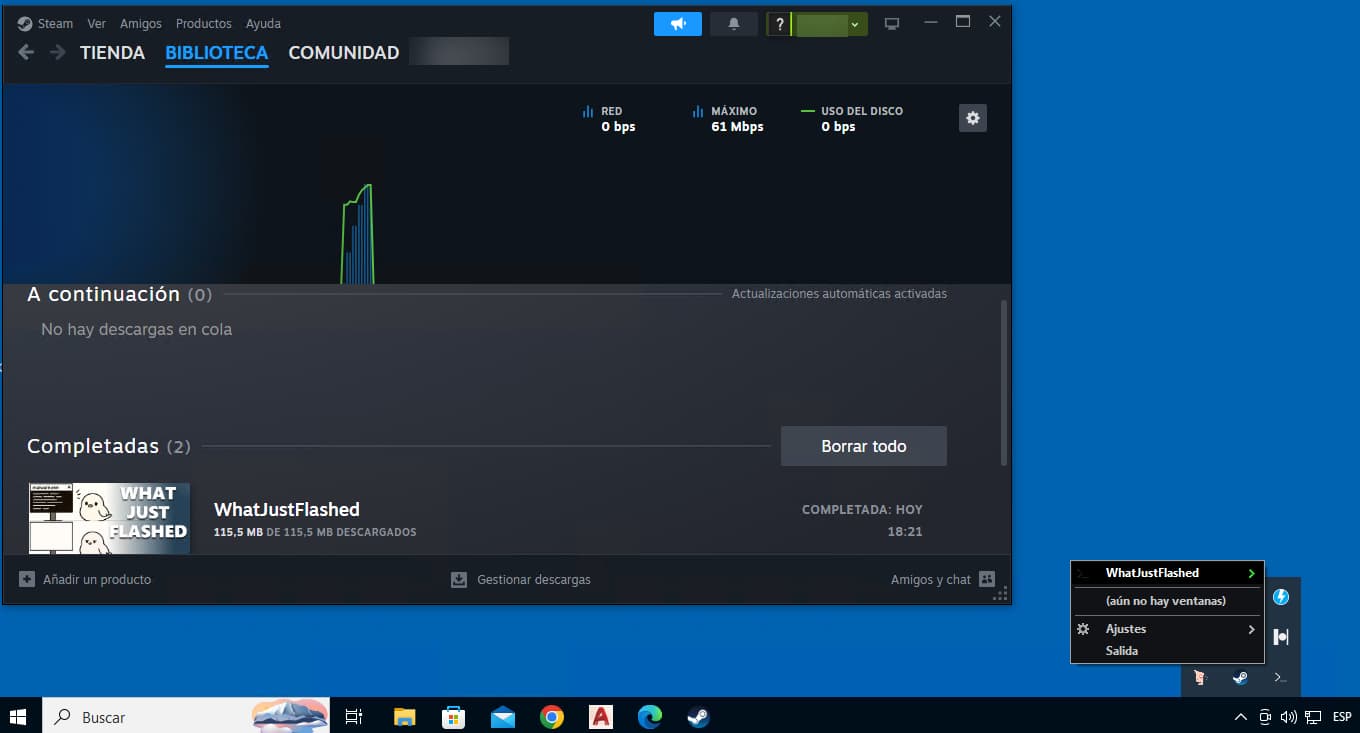Go back with the left arrow

[26, 52]
